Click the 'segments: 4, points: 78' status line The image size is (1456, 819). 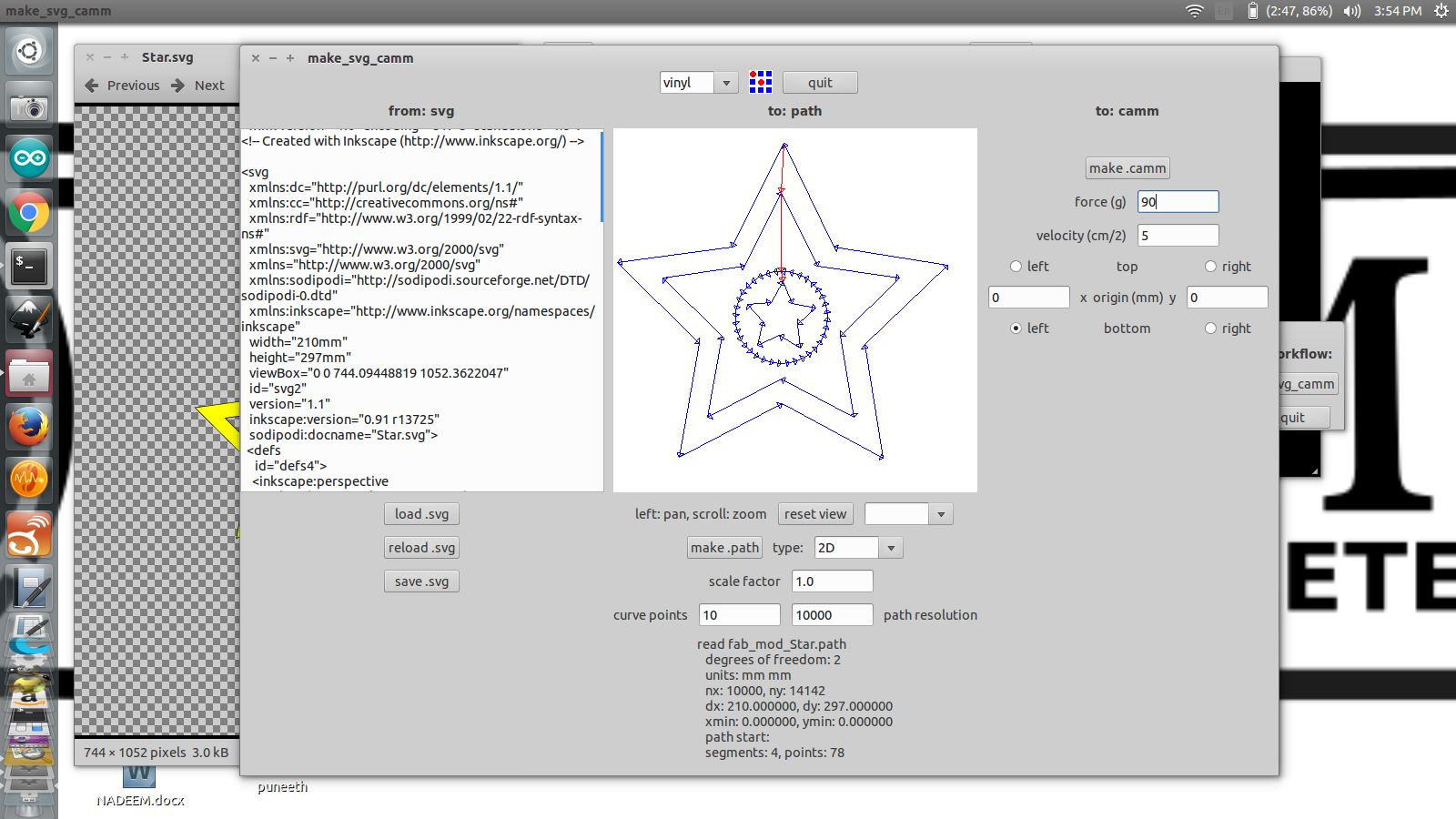click(x=774, y=753)
